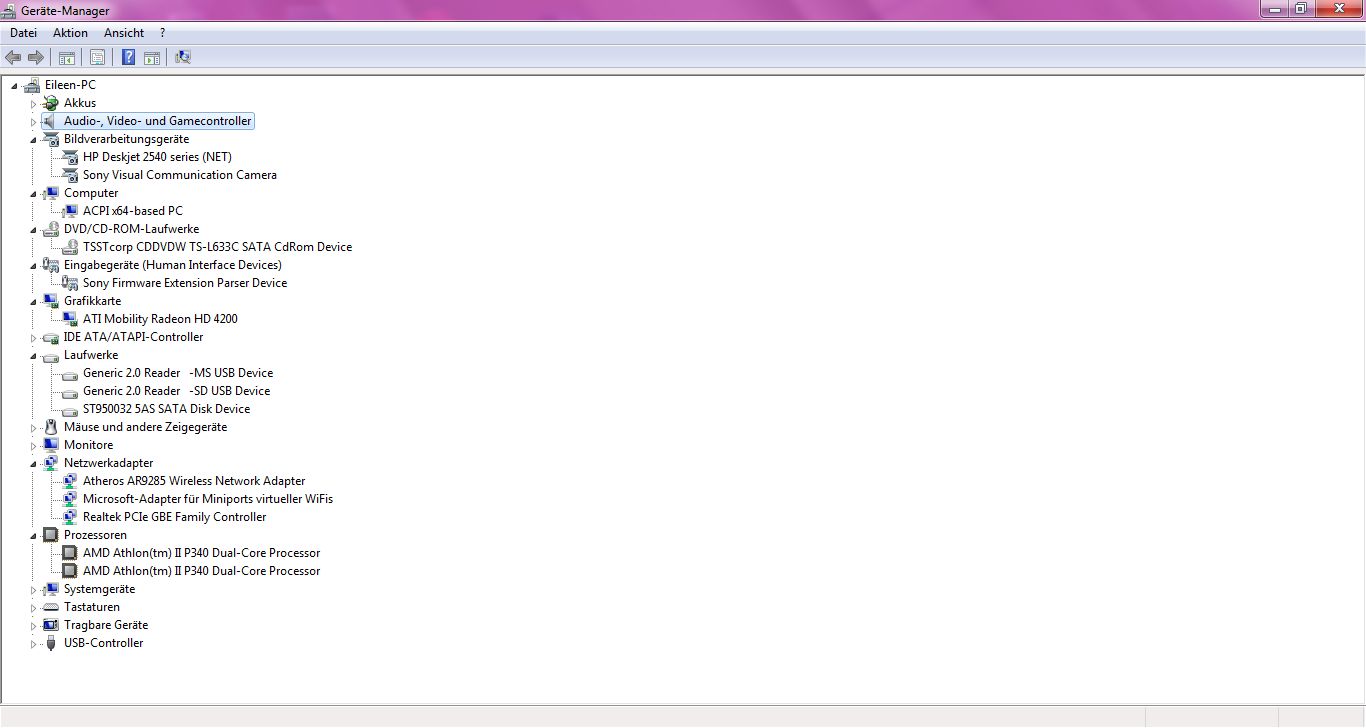Screen dimensions: 1366x728
Task: Click the TSSTcorp CDDVDW drive icon
Action: (x=70, y=247)
